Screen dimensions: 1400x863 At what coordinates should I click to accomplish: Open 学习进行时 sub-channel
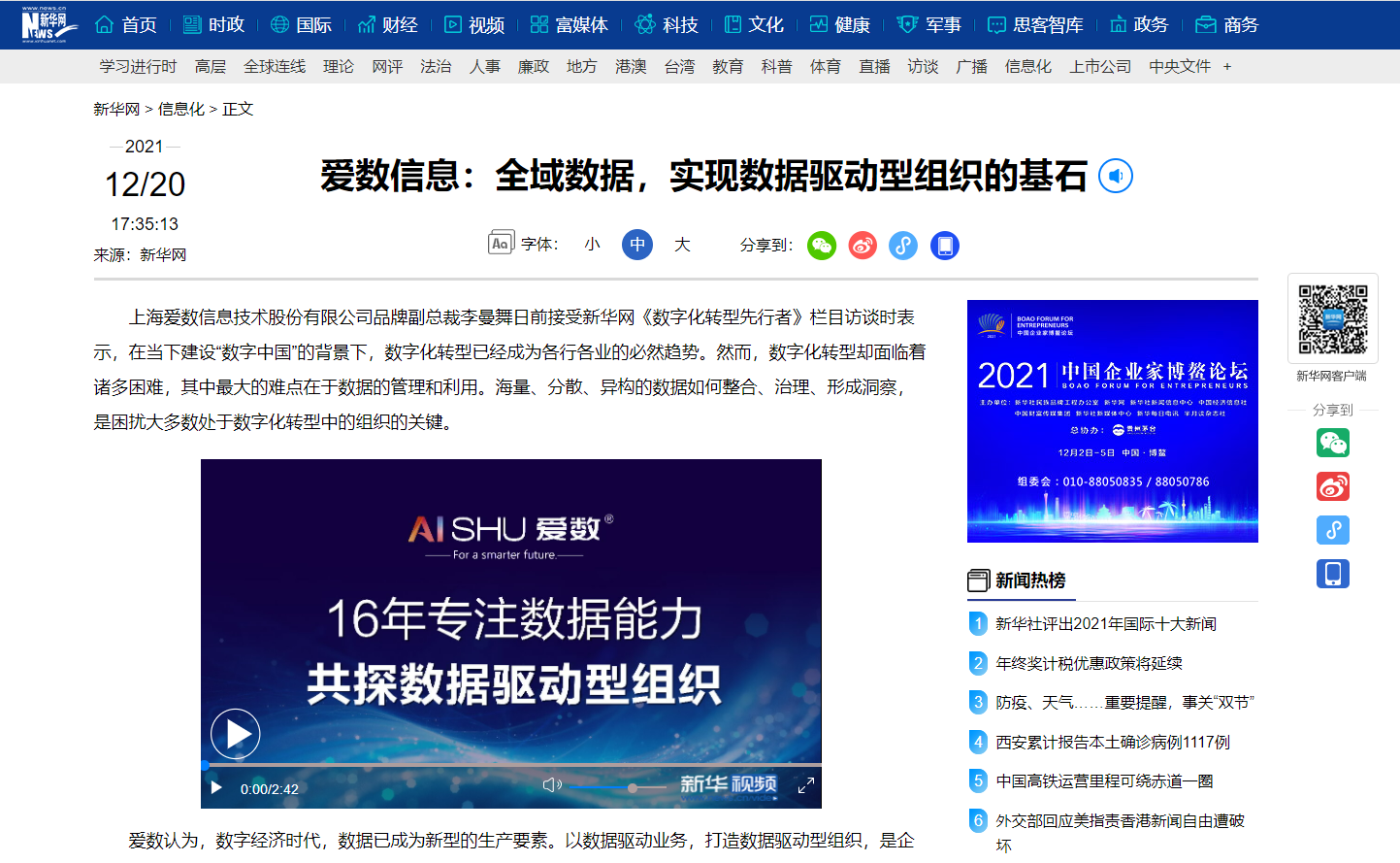[138, 67]
